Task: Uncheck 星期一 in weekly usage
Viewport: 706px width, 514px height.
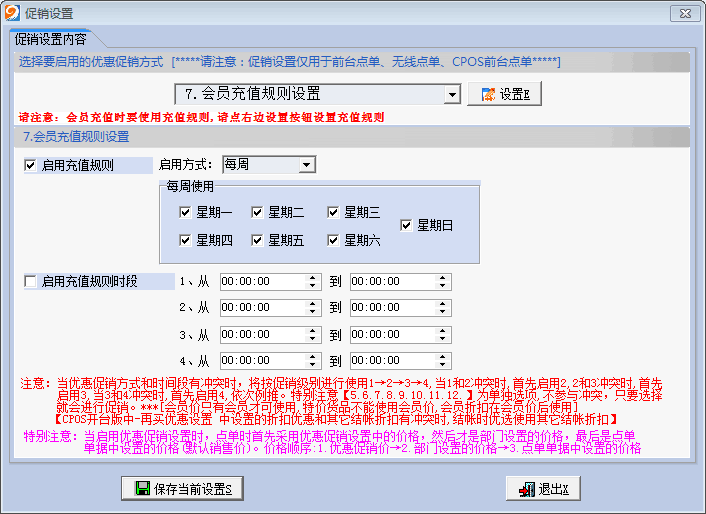Action: [185, 212]
